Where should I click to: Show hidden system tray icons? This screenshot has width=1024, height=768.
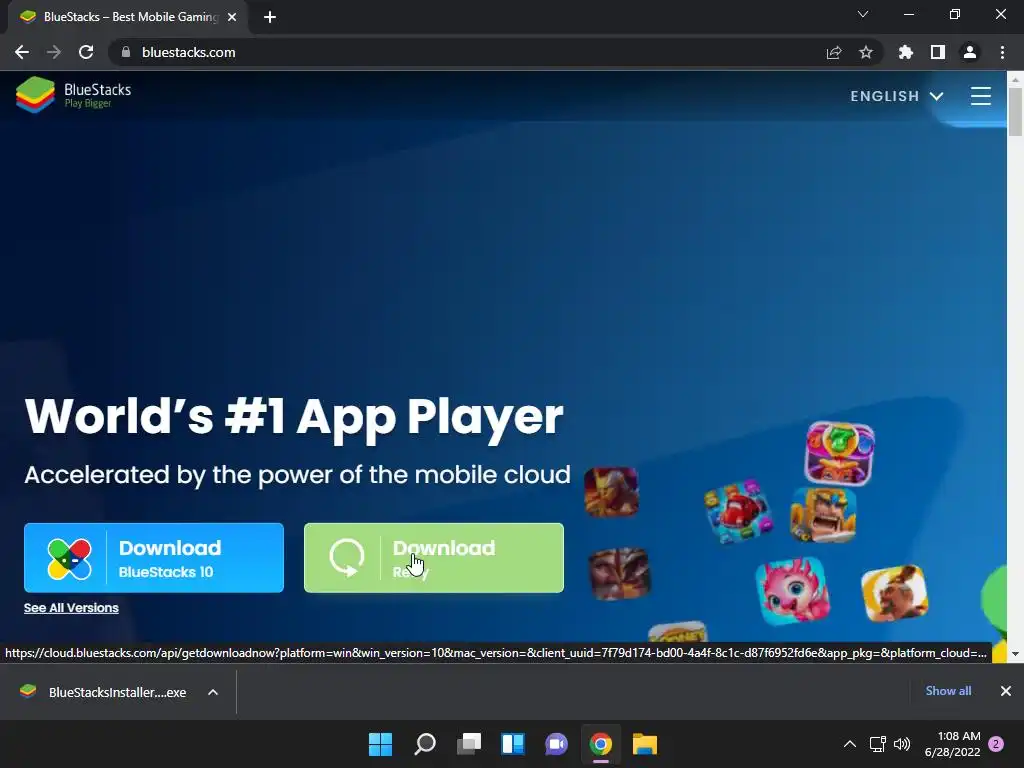tap(850, 744)
